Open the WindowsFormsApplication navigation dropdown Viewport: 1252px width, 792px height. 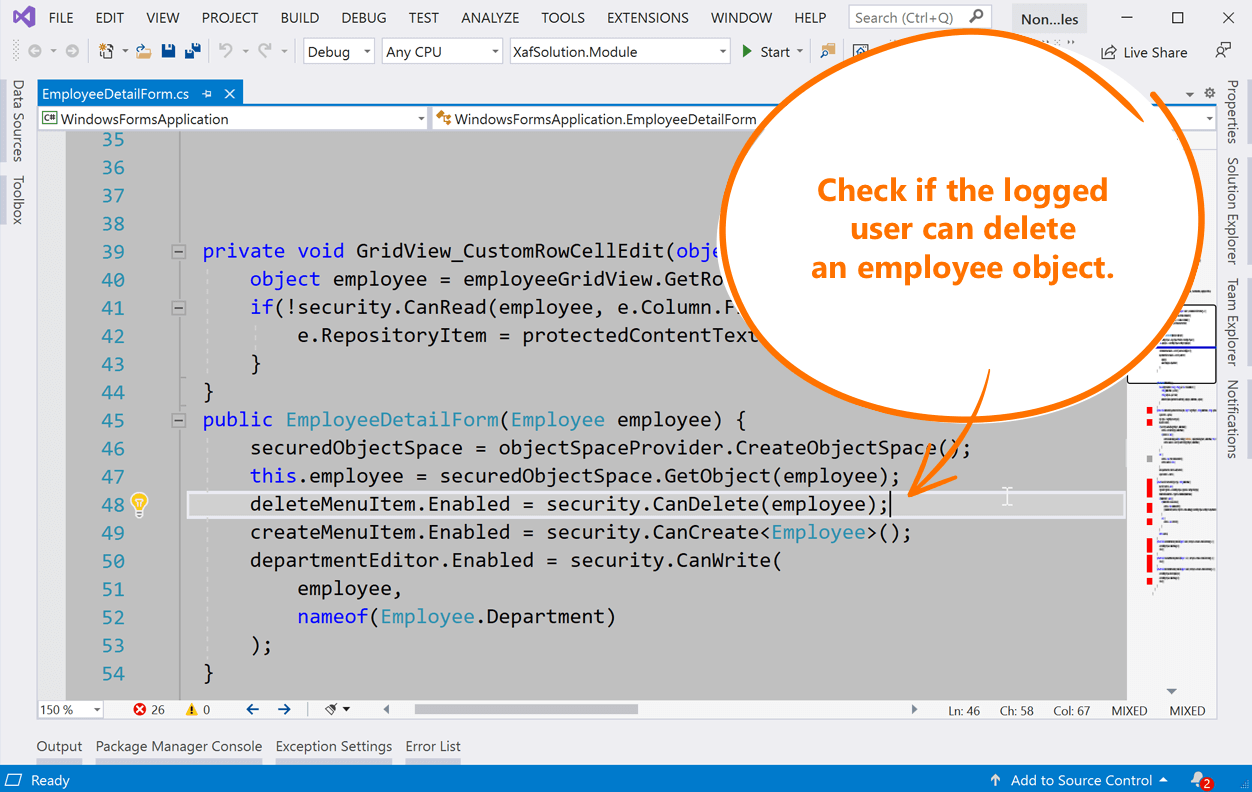[x=232, y=118]
